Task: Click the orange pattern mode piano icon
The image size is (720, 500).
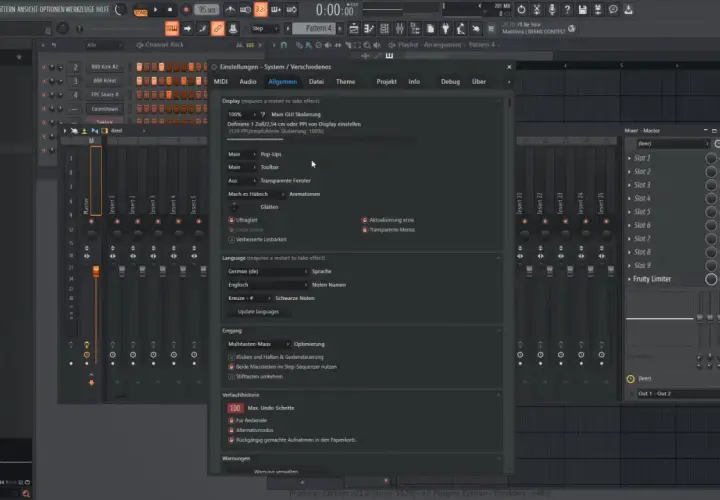Action: [x=172, y=28]
